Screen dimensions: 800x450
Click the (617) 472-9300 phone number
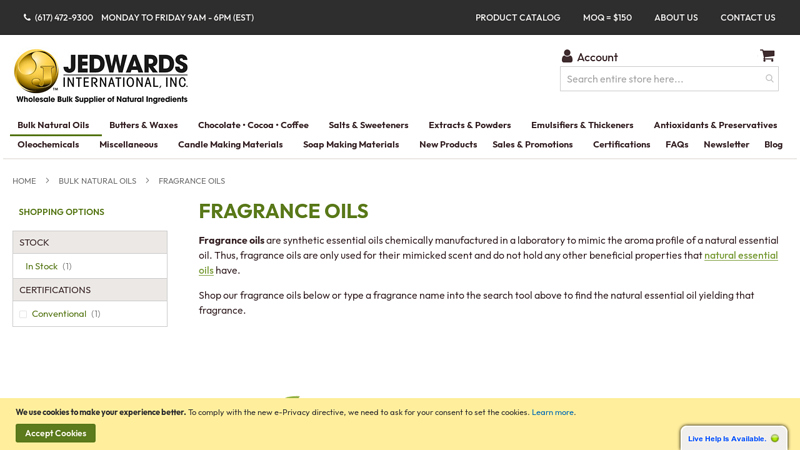click(x=64, y=17)
